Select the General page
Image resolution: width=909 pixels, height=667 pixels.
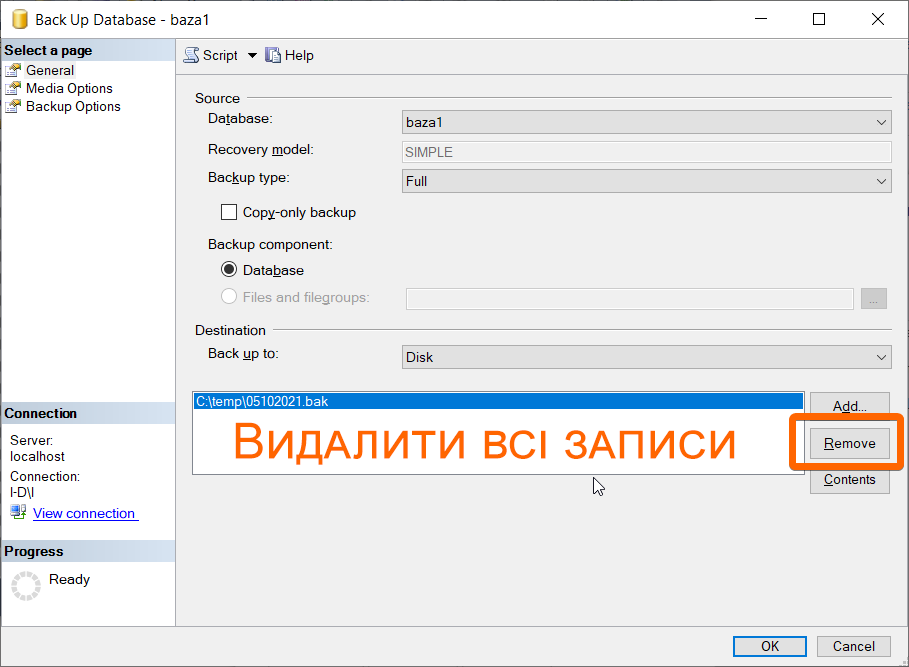50,70
